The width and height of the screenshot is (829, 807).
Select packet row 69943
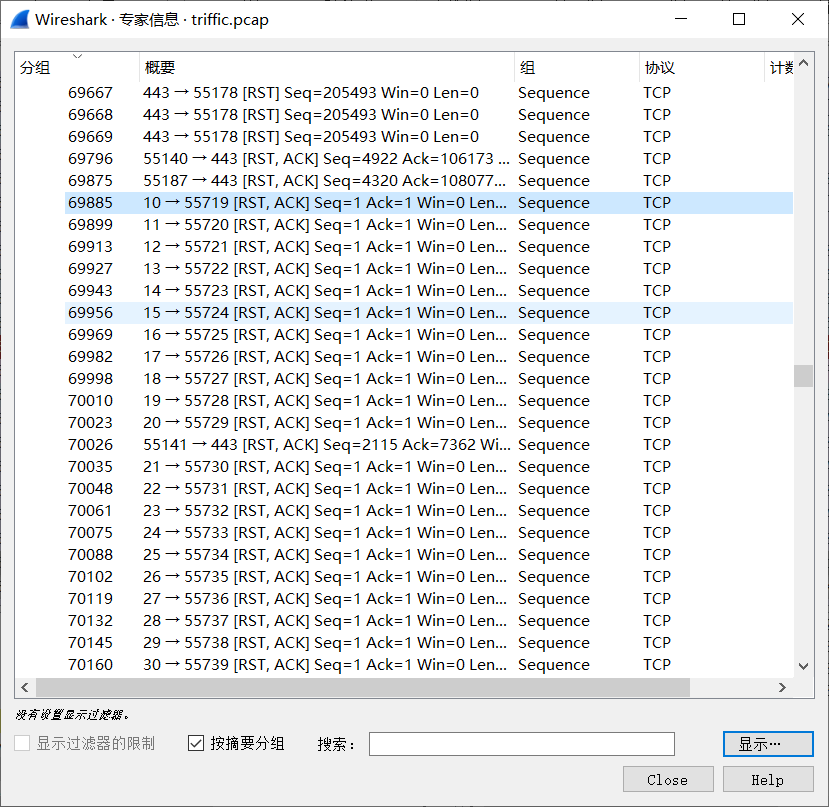pyautogui.click(x=429, y=291)
